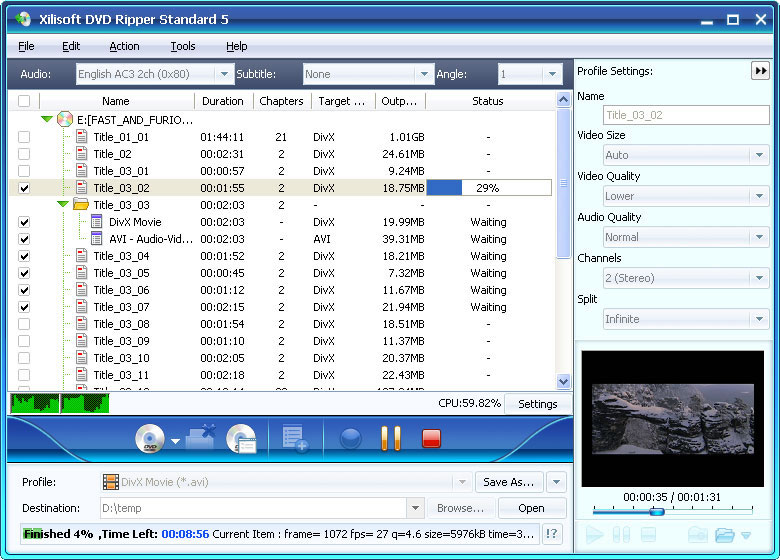Viewport: 780px width, 560px height.
Task: Stop ripping with the red stop button
Action: 431,438
